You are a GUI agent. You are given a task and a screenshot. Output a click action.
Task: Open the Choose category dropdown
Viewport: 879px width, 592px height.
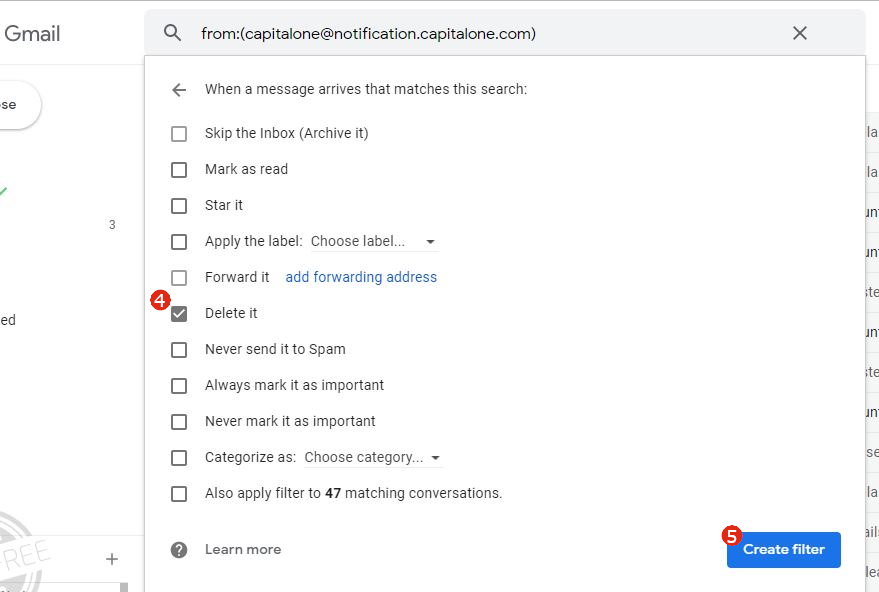click(x=373, y=457)
